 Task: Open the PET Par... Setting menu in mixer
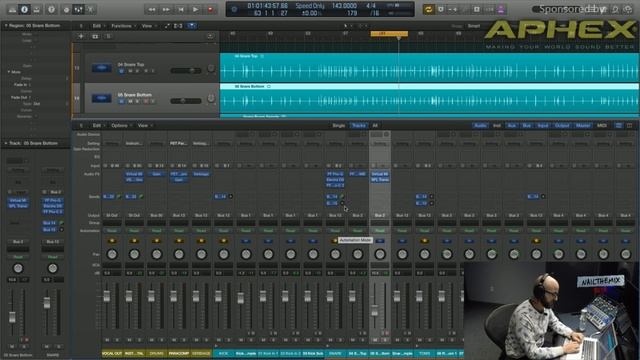[x=179, y=144]
